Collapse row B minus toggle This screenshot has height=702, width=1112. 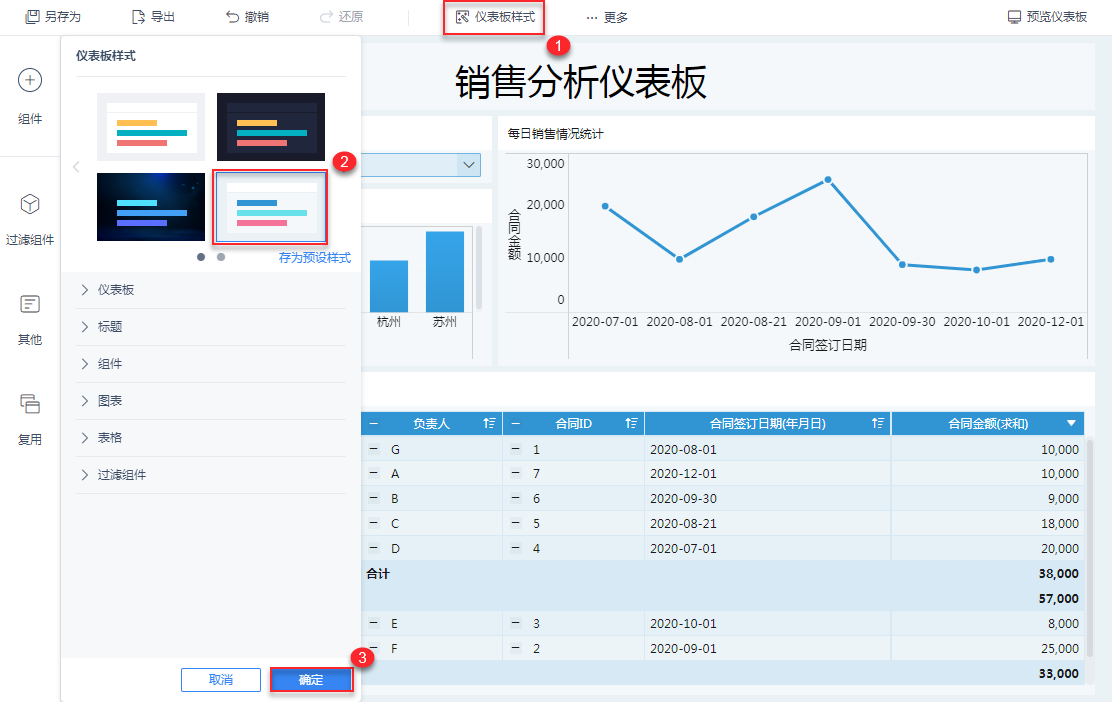(374, 498)
